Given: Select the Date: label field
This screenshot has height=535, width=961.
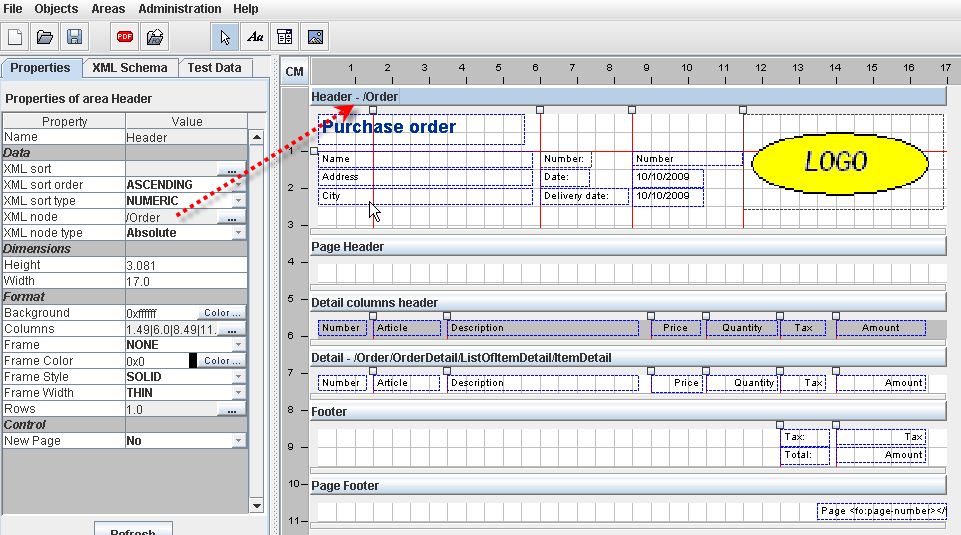Looking at the screenshot, I should click(x=565, y=177).
